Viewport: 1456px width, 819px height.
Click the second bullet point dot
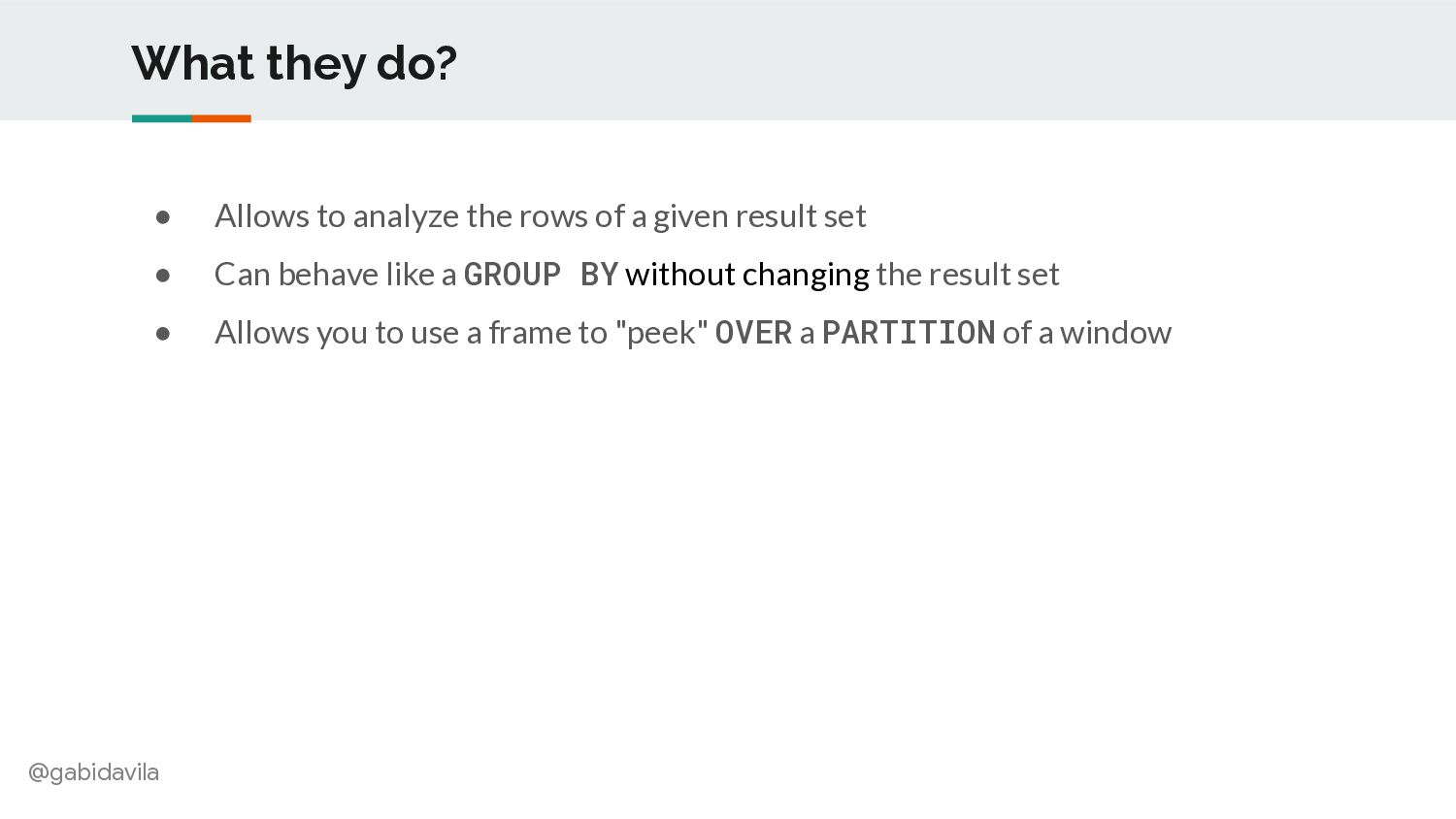pos(163,276)
